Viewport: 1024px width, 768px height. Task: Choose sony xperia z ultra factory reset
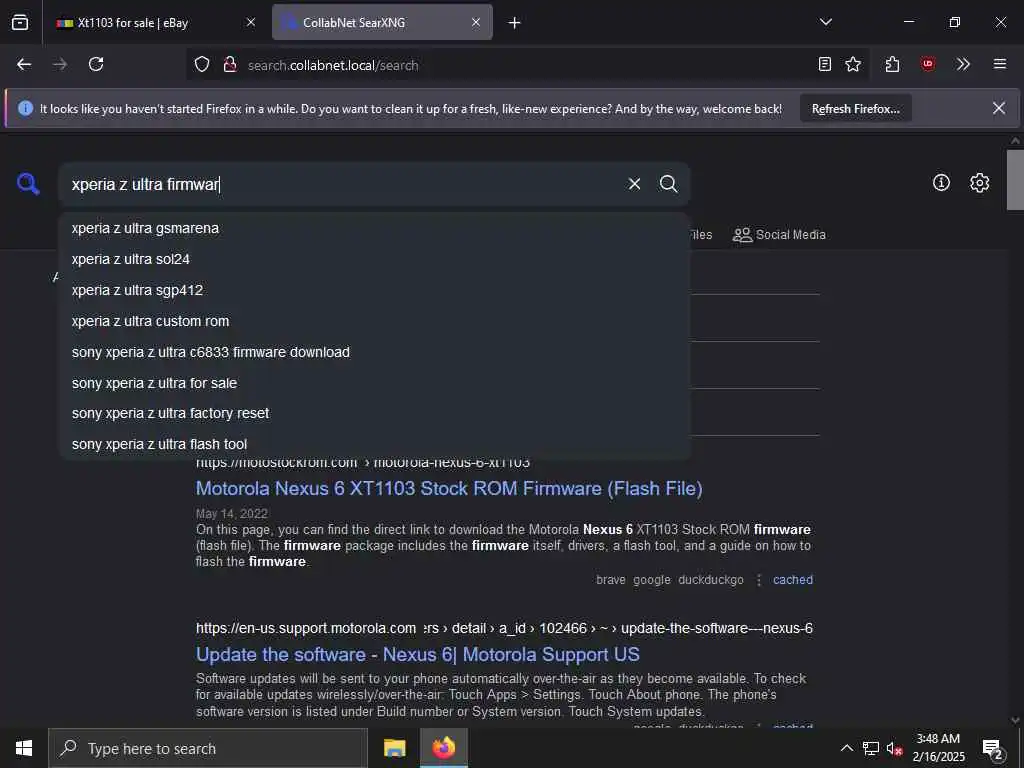(374, 413)
